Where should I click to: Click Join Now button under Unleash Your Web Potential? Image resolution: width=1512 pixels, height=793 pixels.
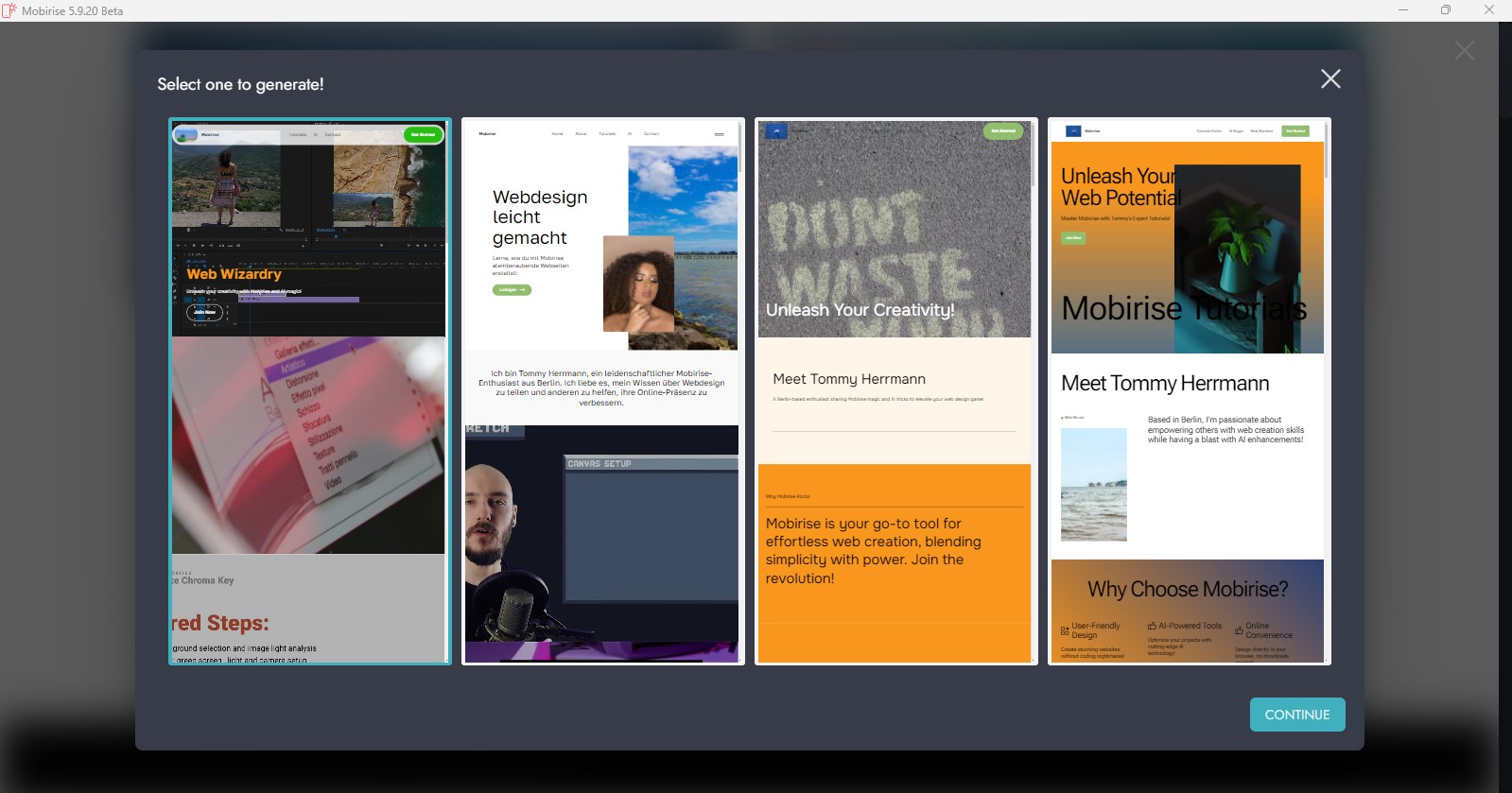pos(1073,238)
